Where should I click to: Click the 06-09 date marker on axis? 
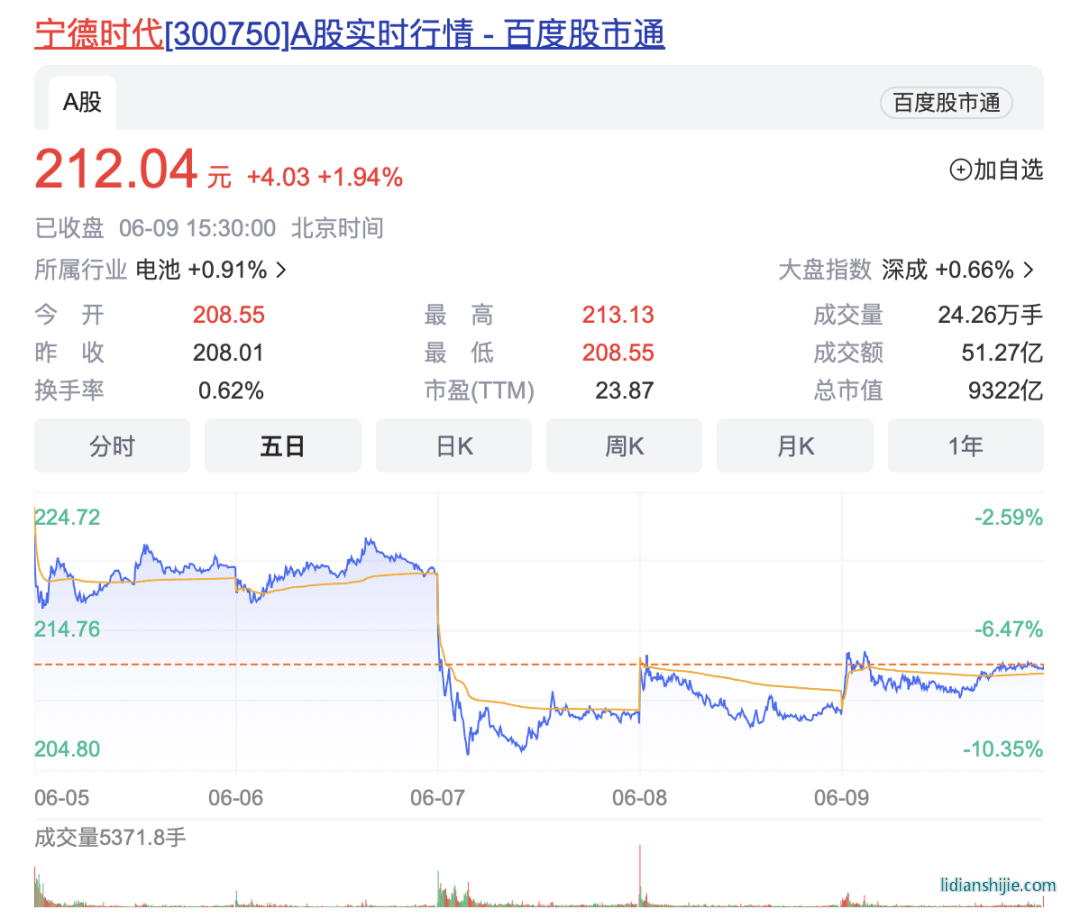coord(842,798)
